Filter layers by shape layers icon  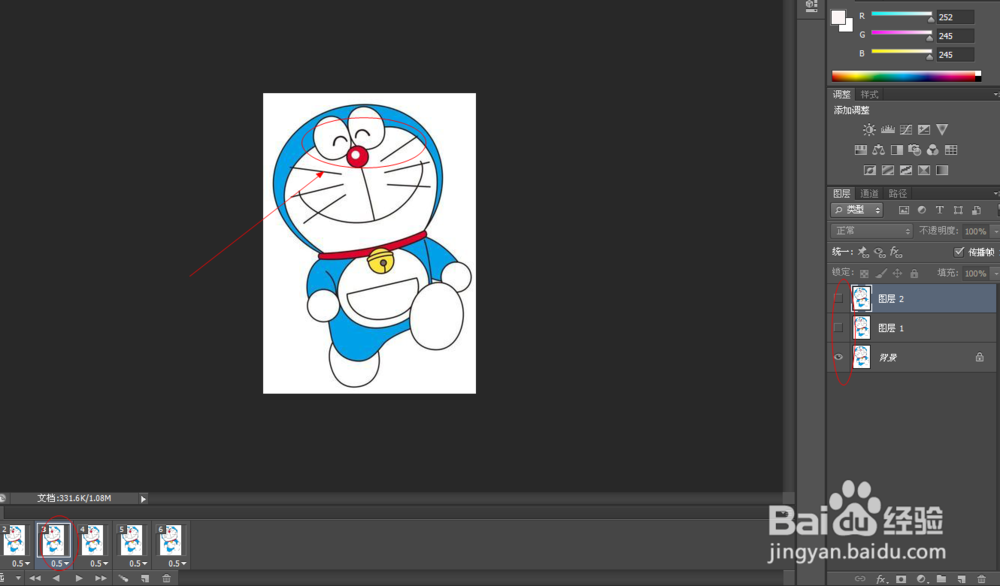tap(958, 210)
